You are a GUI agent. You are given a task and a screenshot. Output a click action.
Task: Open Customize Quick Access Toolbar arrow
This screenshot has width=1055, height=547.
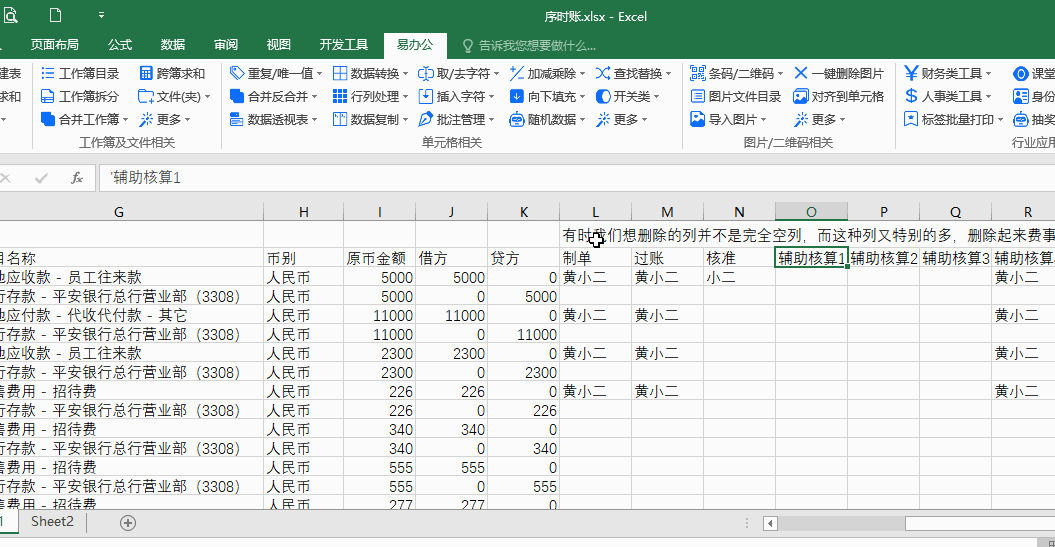pos(101,15)
